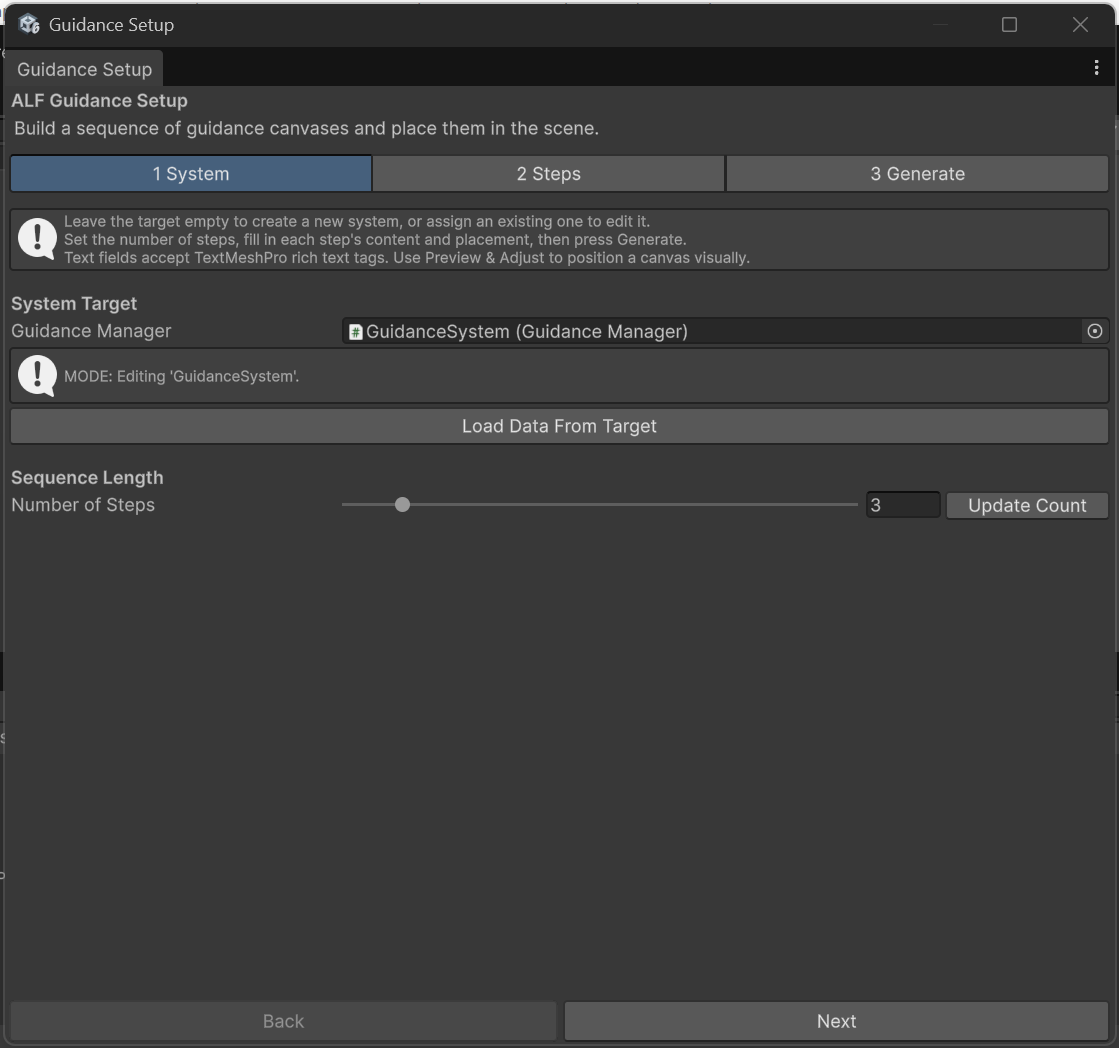Click the disabled Back button
1119x1048 pixels.
[283, 1021]
